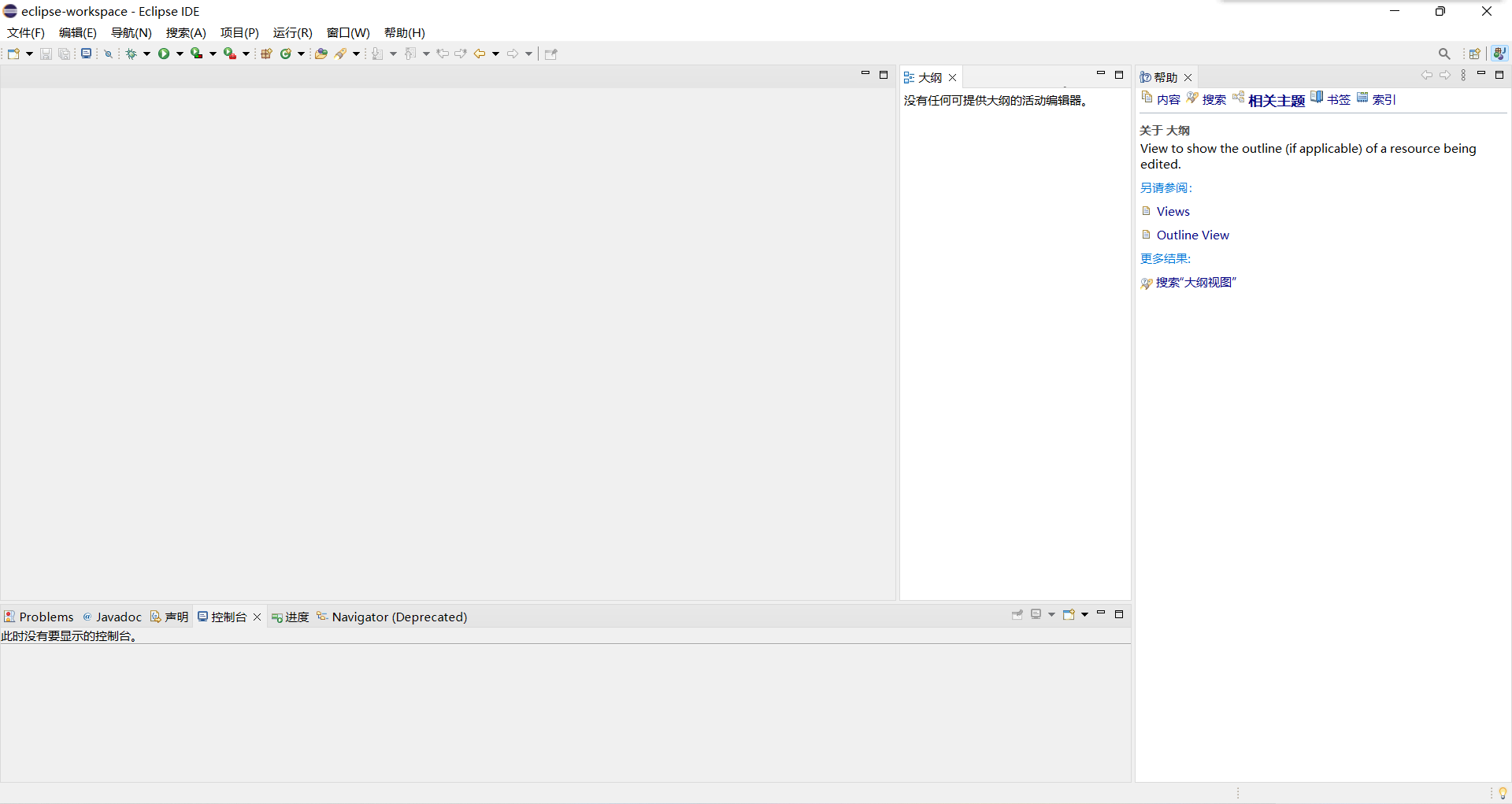The image size is (1512, 804).
Task: Expand the New Java Class dropdown arrow
Action: (302, 54)
